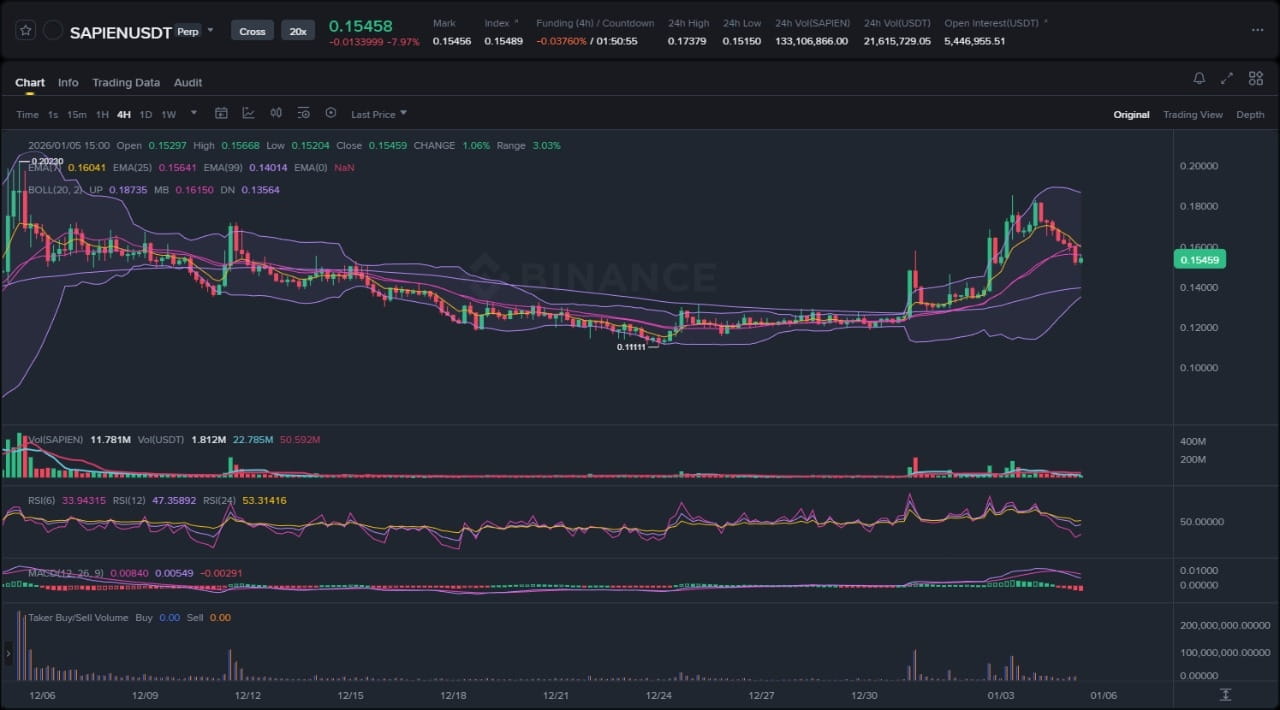This screenshot has width=1280, height=710.
Task: Select the 4H interval
Action: pos(124,115)
